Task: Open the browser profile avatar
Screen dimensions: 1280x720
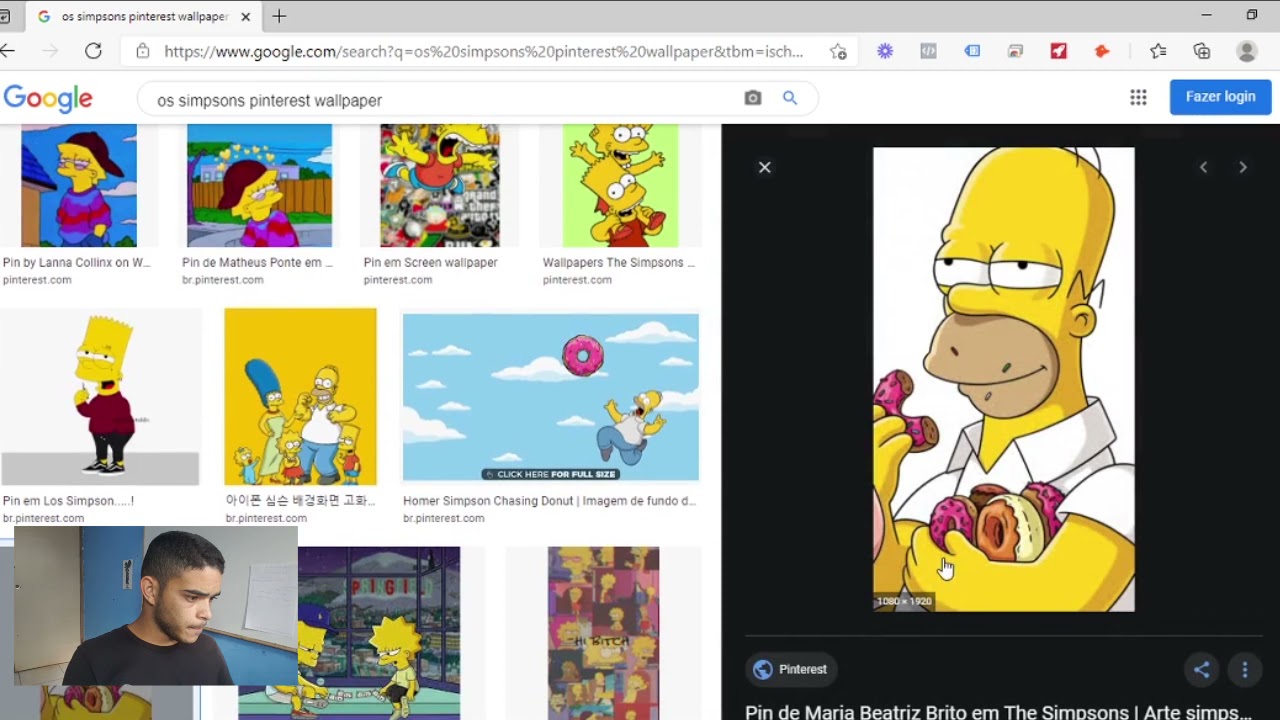Action: (1246, 51)
